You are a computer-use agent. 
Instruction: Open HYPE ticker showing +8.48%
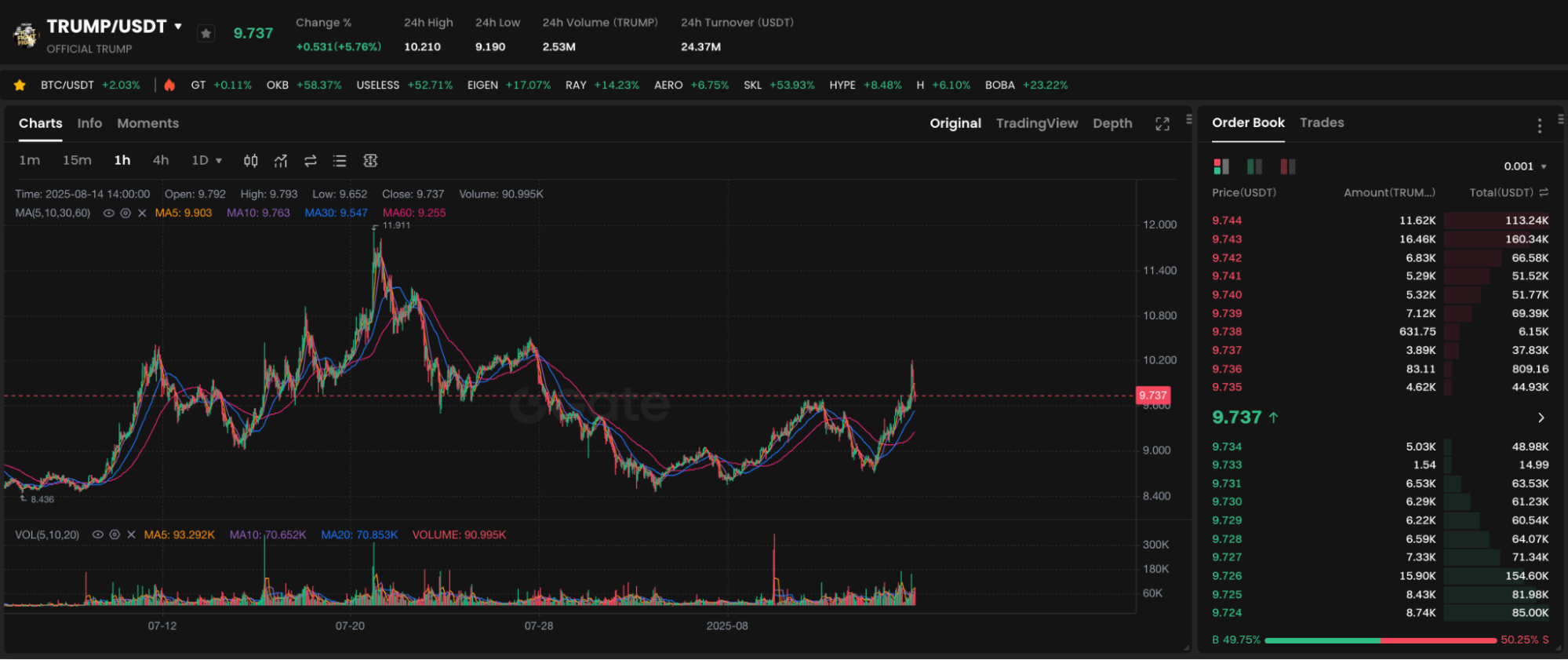(x=865, y=85)
